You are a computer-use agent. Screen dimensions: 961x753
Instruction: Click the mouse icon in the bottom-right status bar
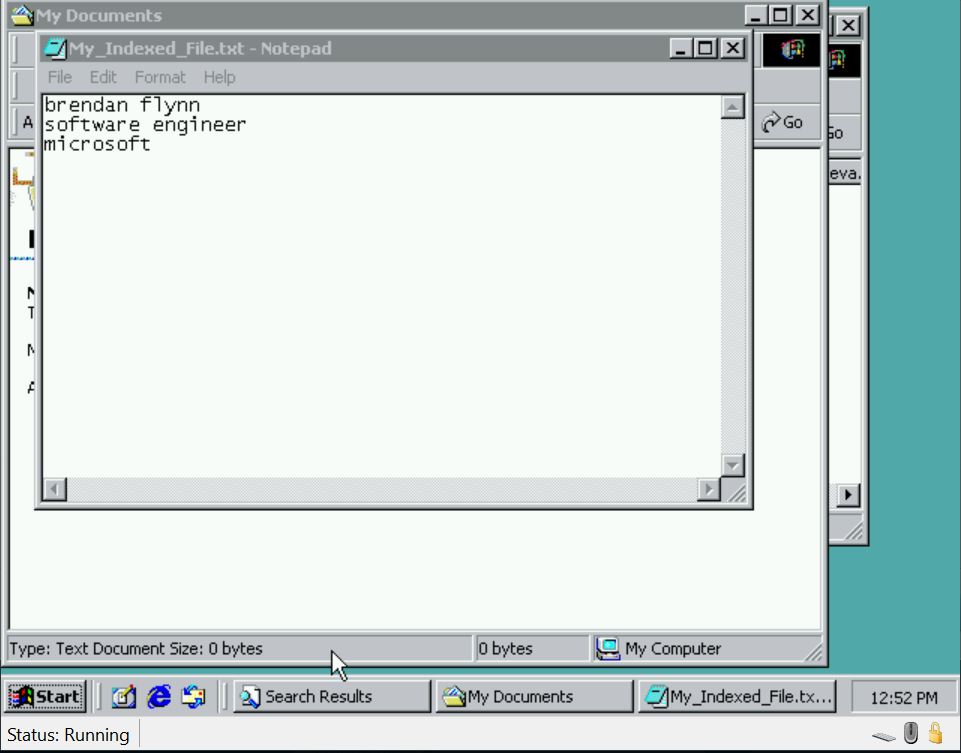pos(911,734)
